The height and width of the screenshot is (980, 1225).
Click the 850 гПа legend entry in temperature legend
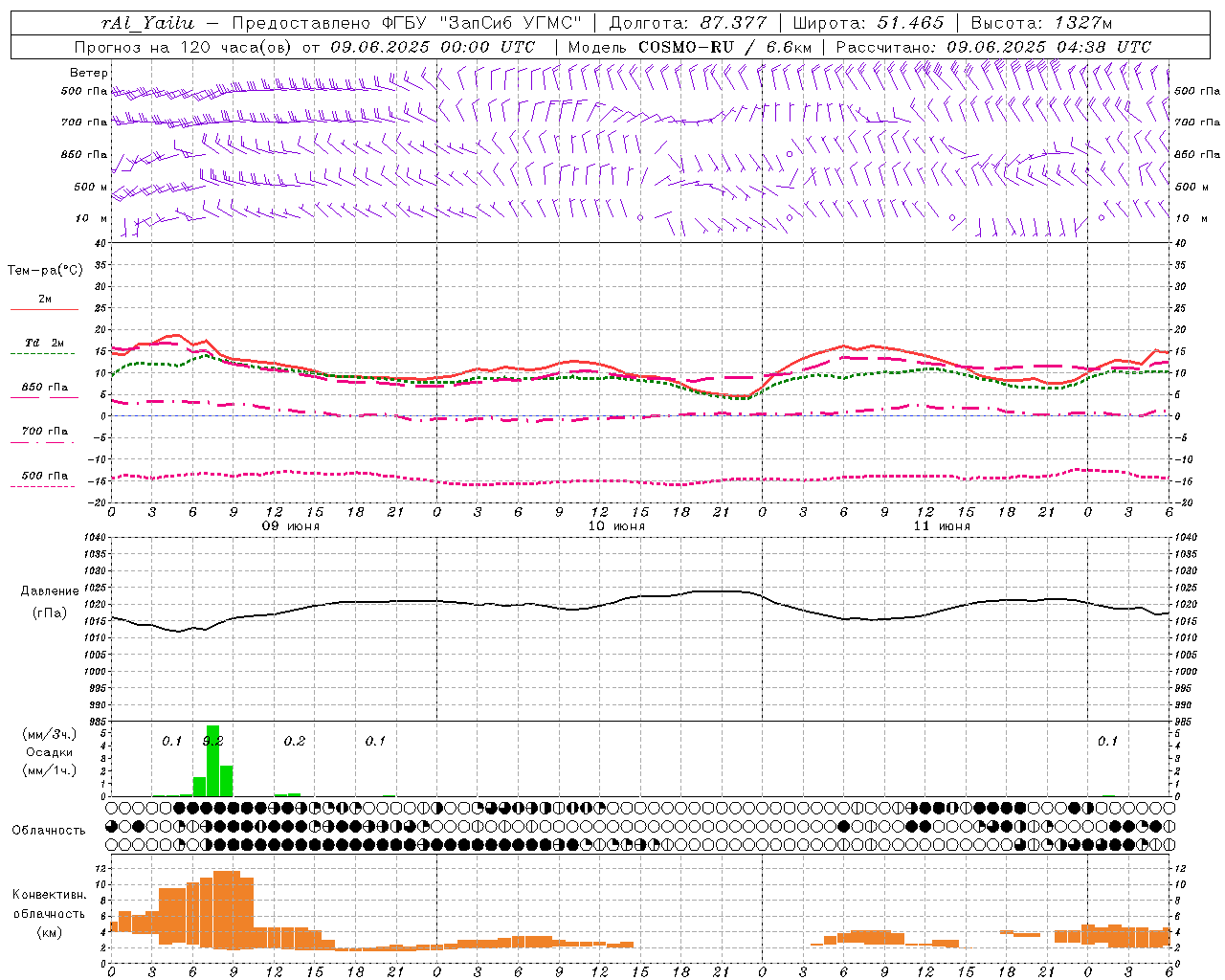point(45,388)
